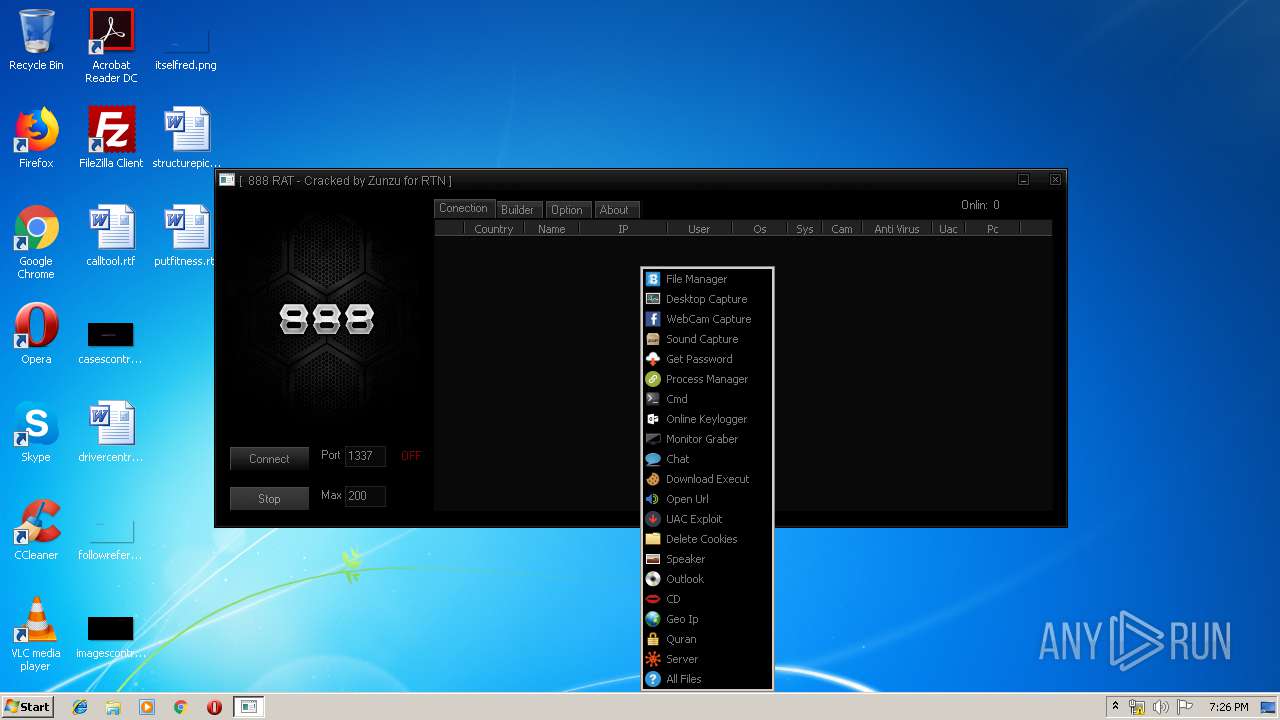Screen dimensions: 1280x720
Task: Click the Connect button
Action: (x=269, y=459)
